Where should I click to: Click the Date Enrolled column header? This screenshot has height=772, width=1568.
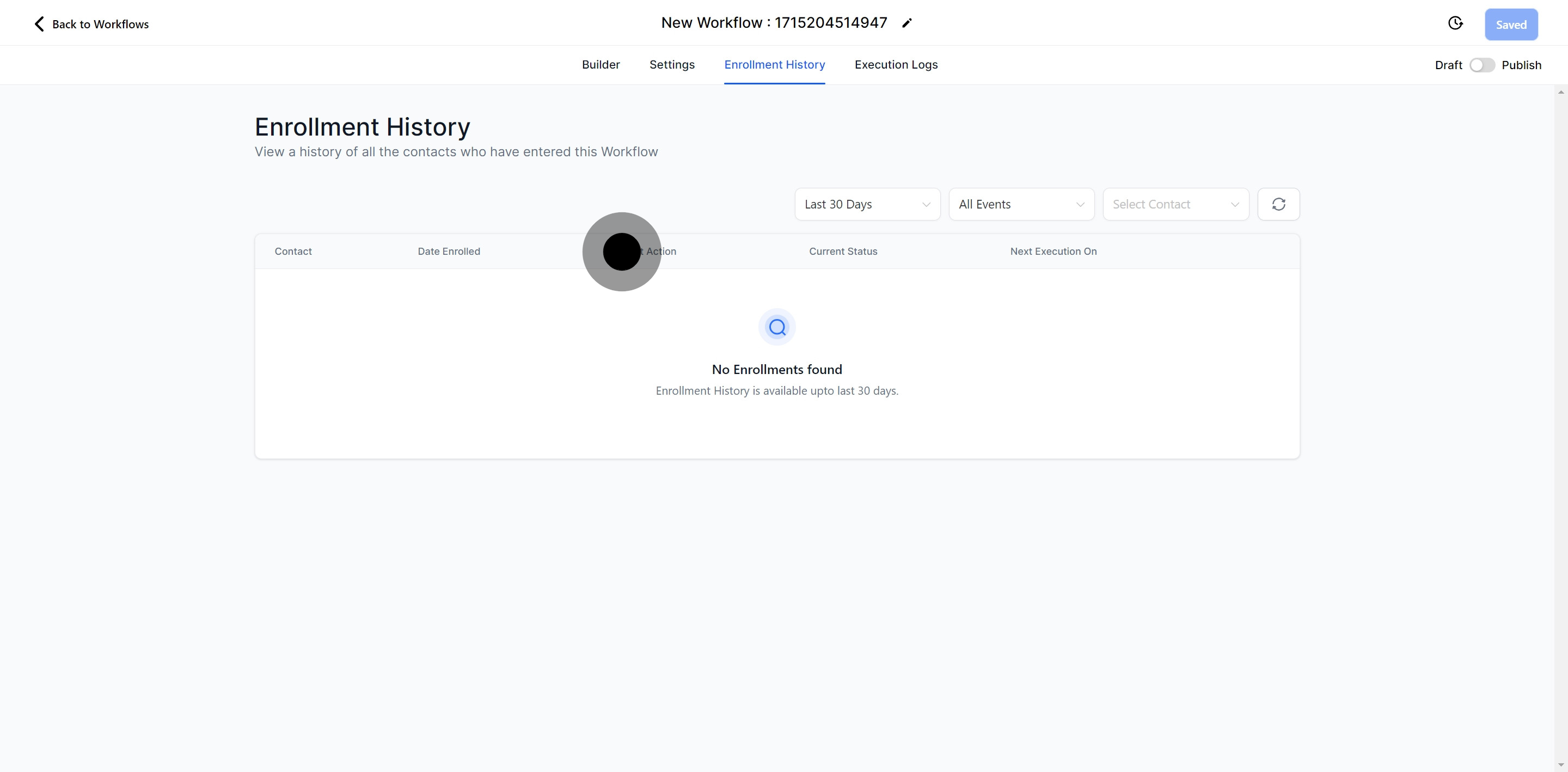(x=449, y=252)
